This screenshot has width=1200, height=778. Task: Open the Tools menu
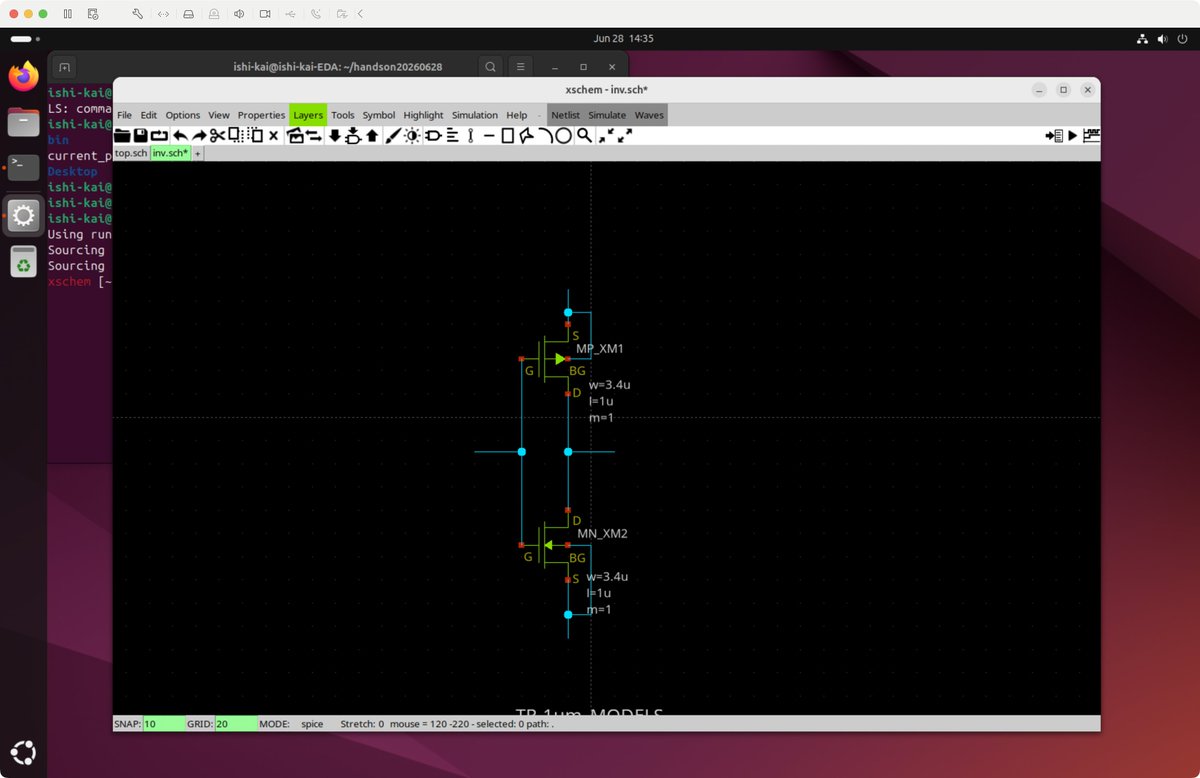point(343,115)
